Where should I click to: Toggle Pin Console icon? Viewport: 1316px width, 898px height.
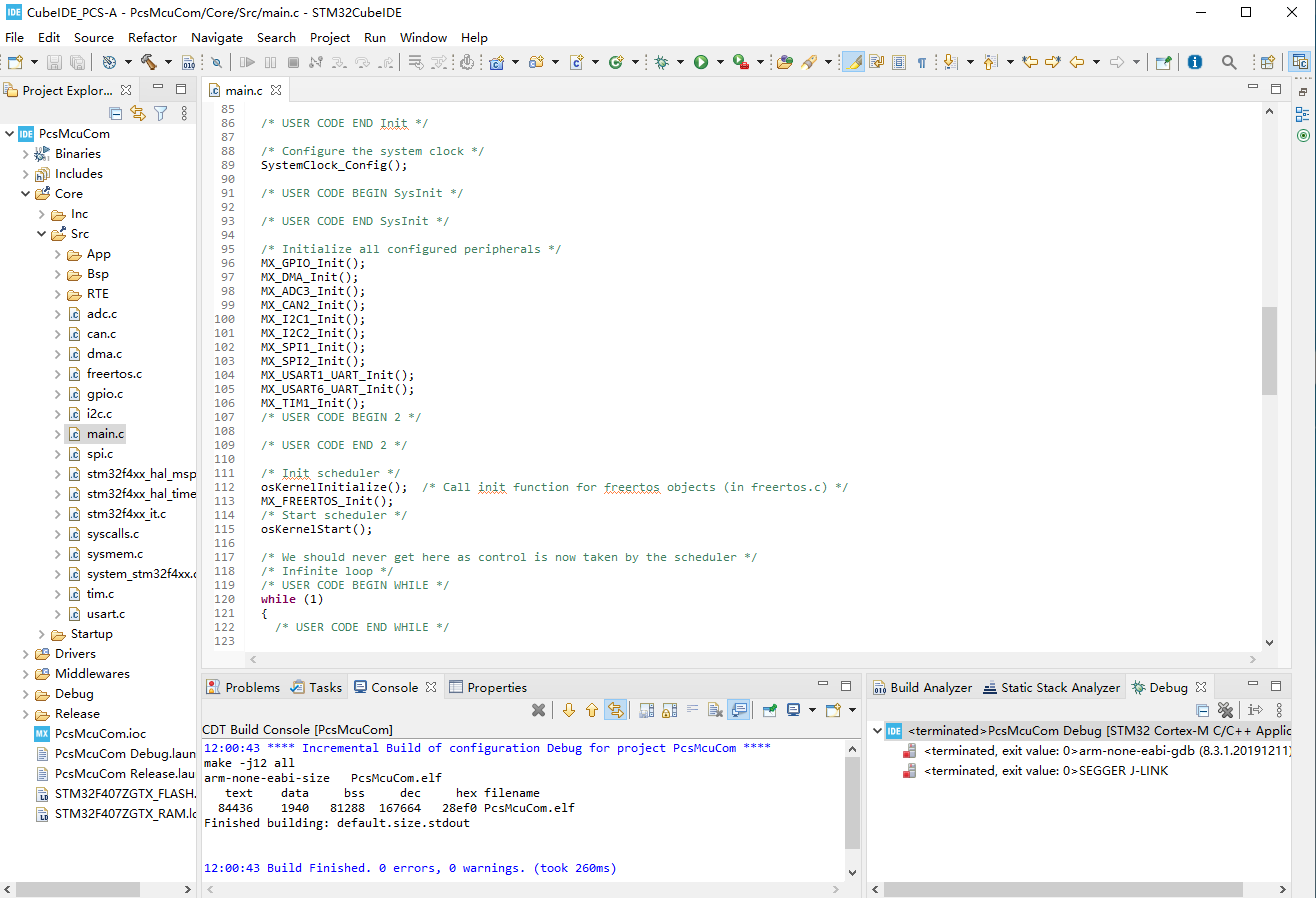(x=769, y=710)
